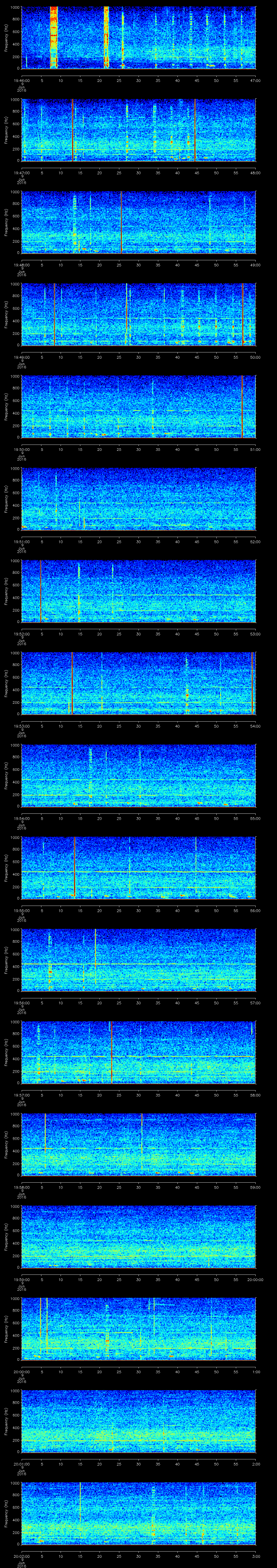
Task: Click the 19:53:00 start time label
Action: click(x=21, y=726)
